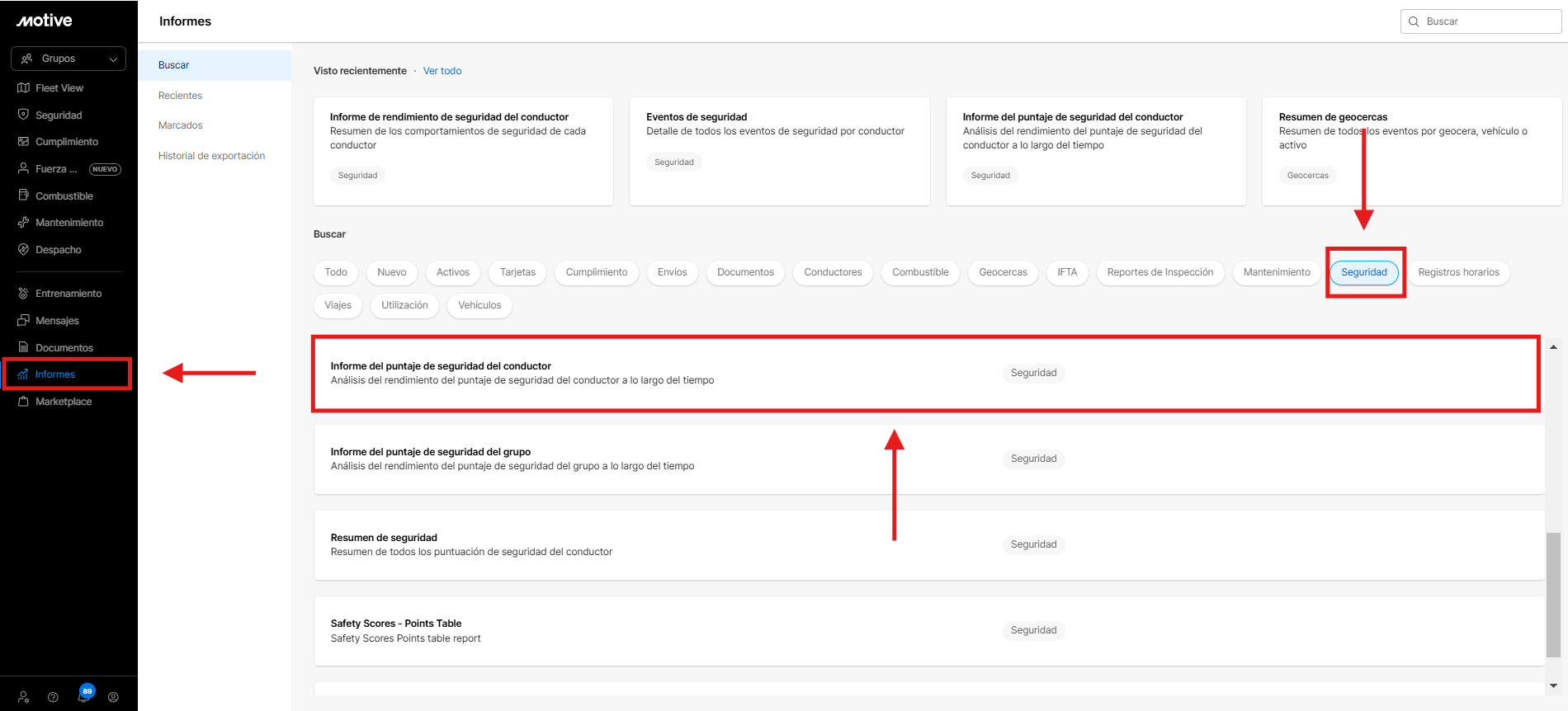Select the Geocercas filter chip

pyautogui.click(x=1003, y=272)
